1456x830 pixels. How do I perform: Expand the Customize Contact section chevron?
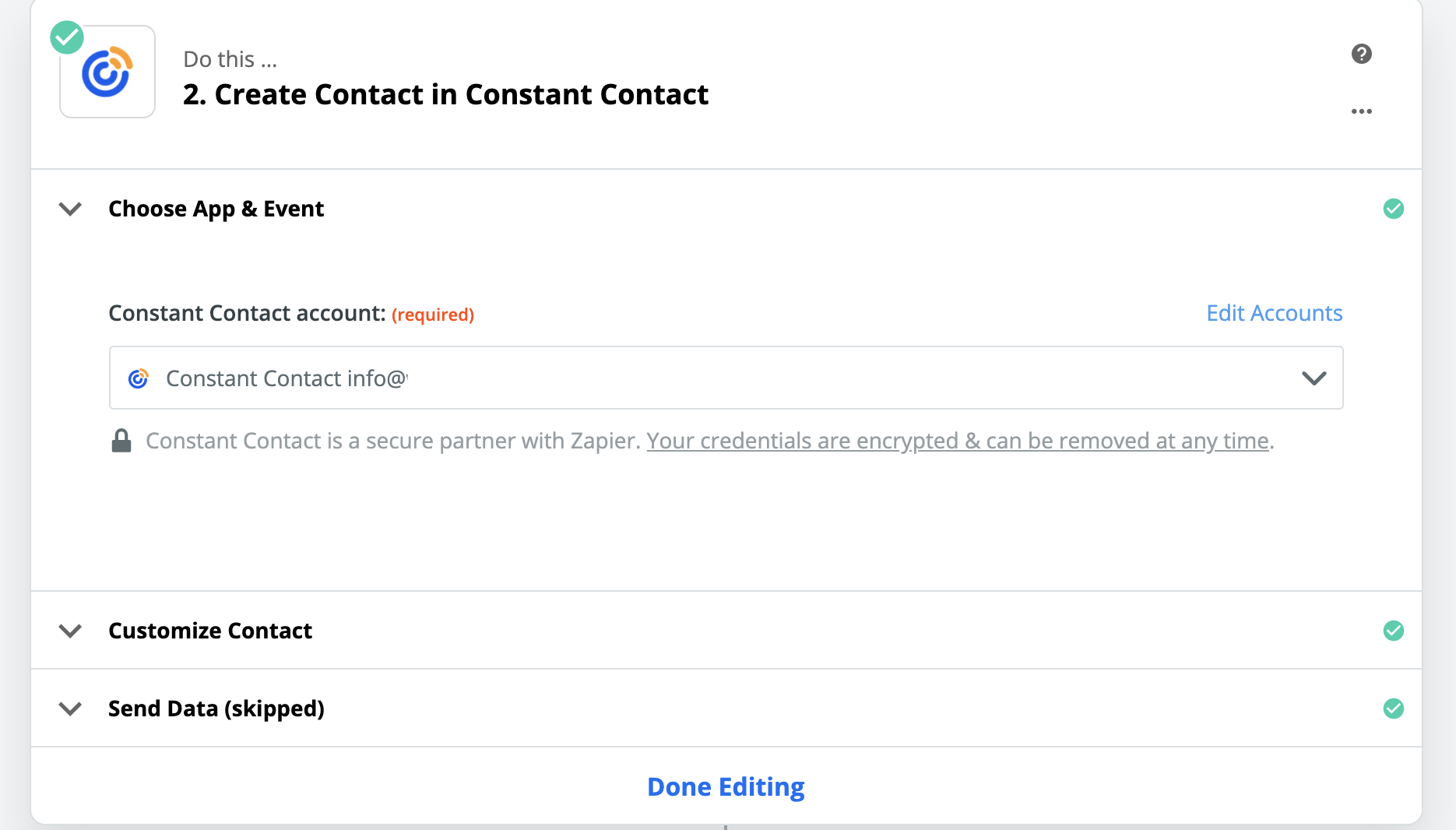71,631
